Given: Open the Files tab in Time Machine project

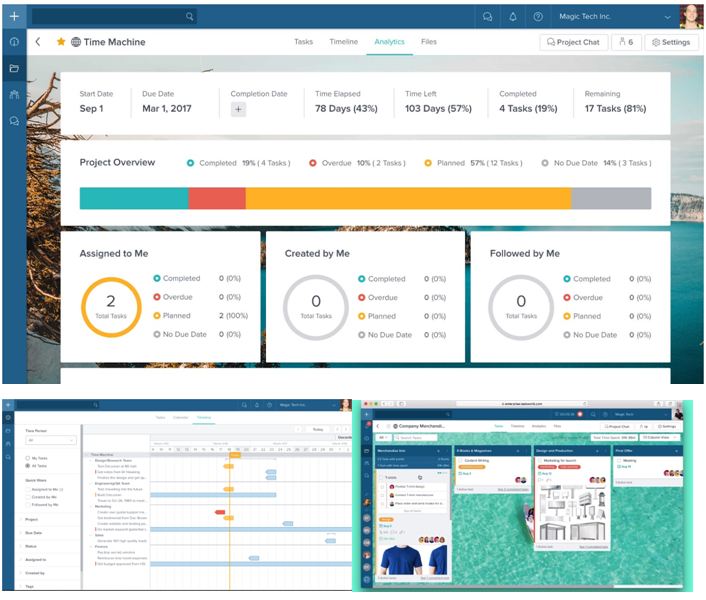Looking at the screenshot, I should point(429,42).
